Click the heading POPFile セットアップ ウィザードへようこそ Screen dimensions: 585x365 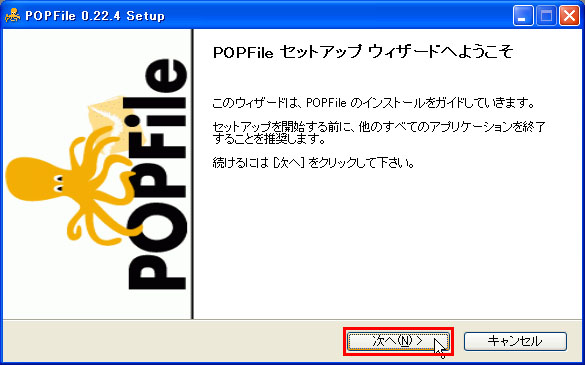(363, 53)
